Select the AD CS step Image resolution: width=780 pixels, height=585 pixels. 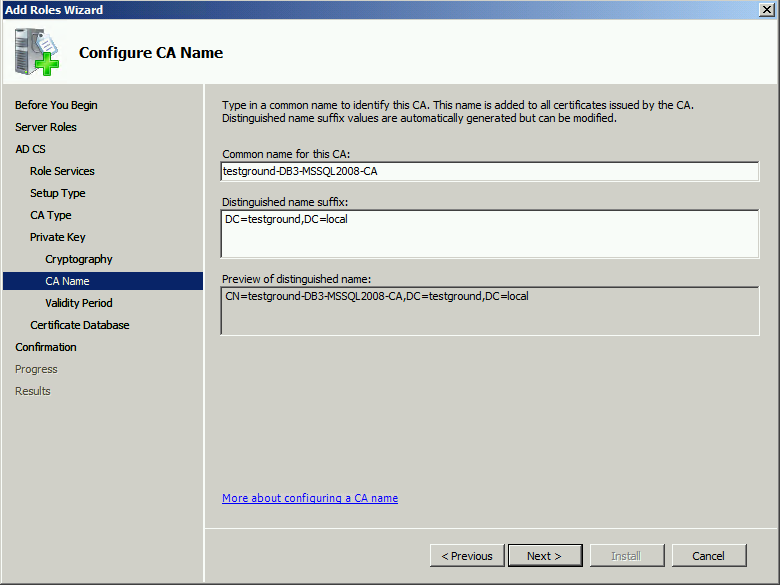30,149
